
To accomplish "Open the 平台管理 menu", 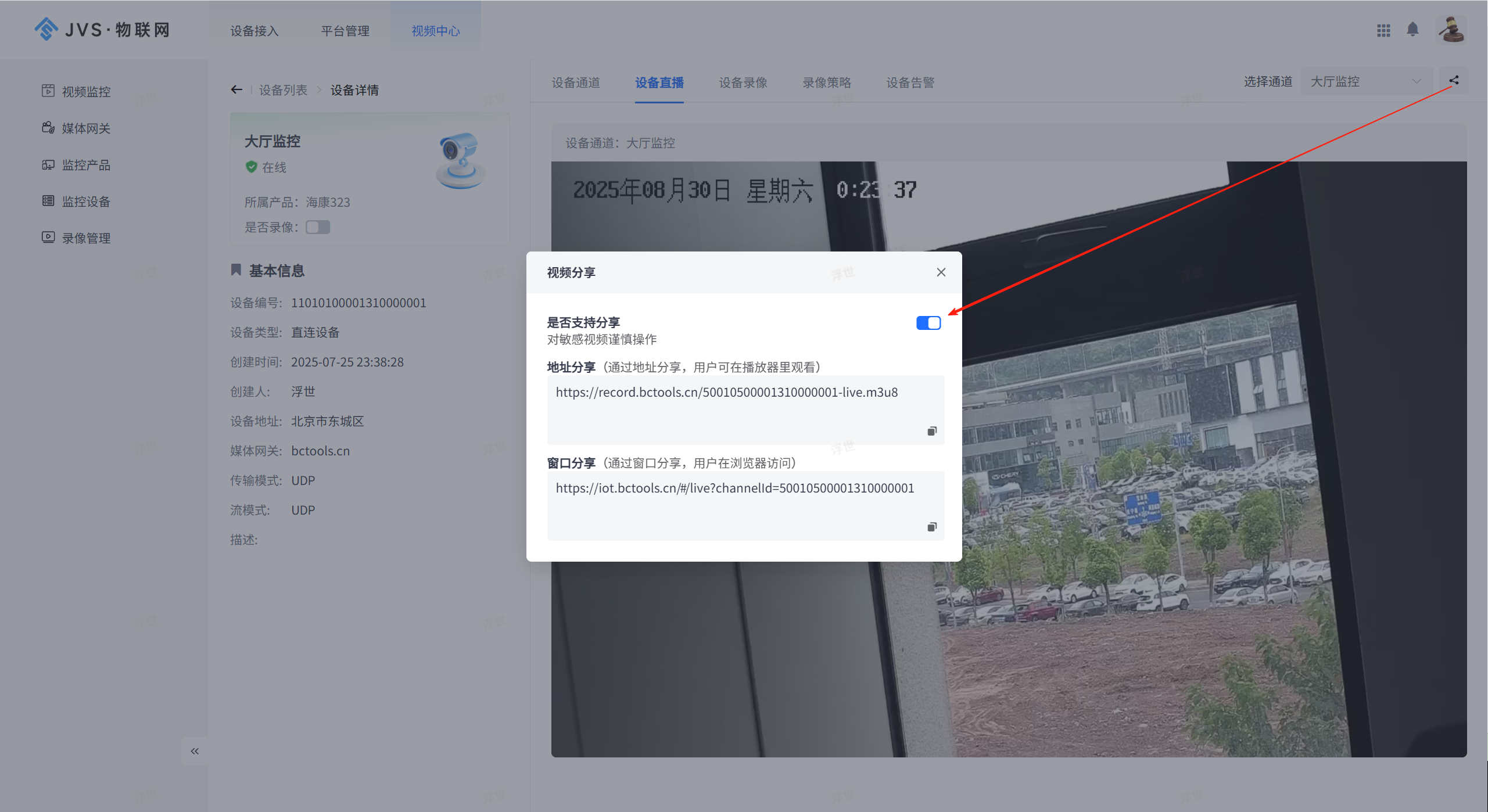I will click(x=345, y=31).
